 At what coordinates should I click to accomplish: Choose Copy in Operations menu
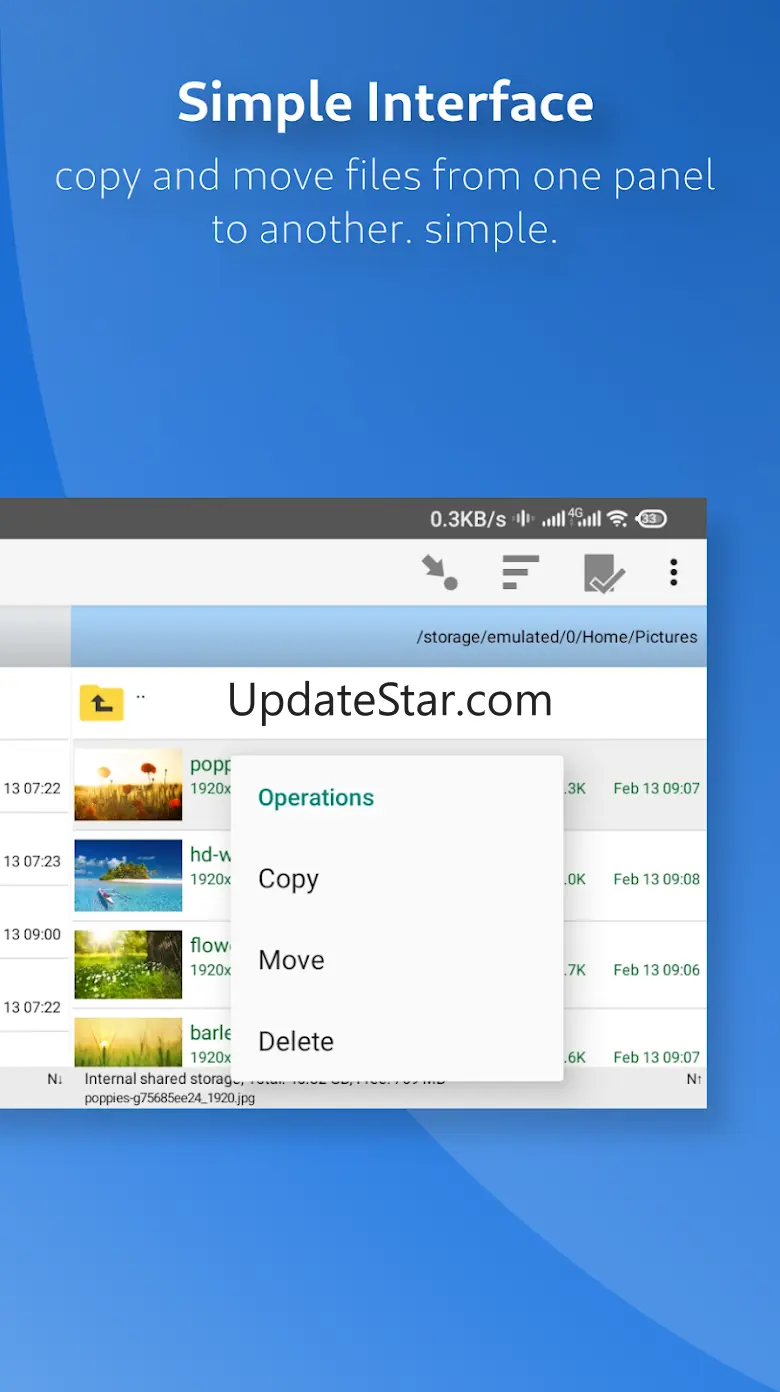tap(288, 879)
